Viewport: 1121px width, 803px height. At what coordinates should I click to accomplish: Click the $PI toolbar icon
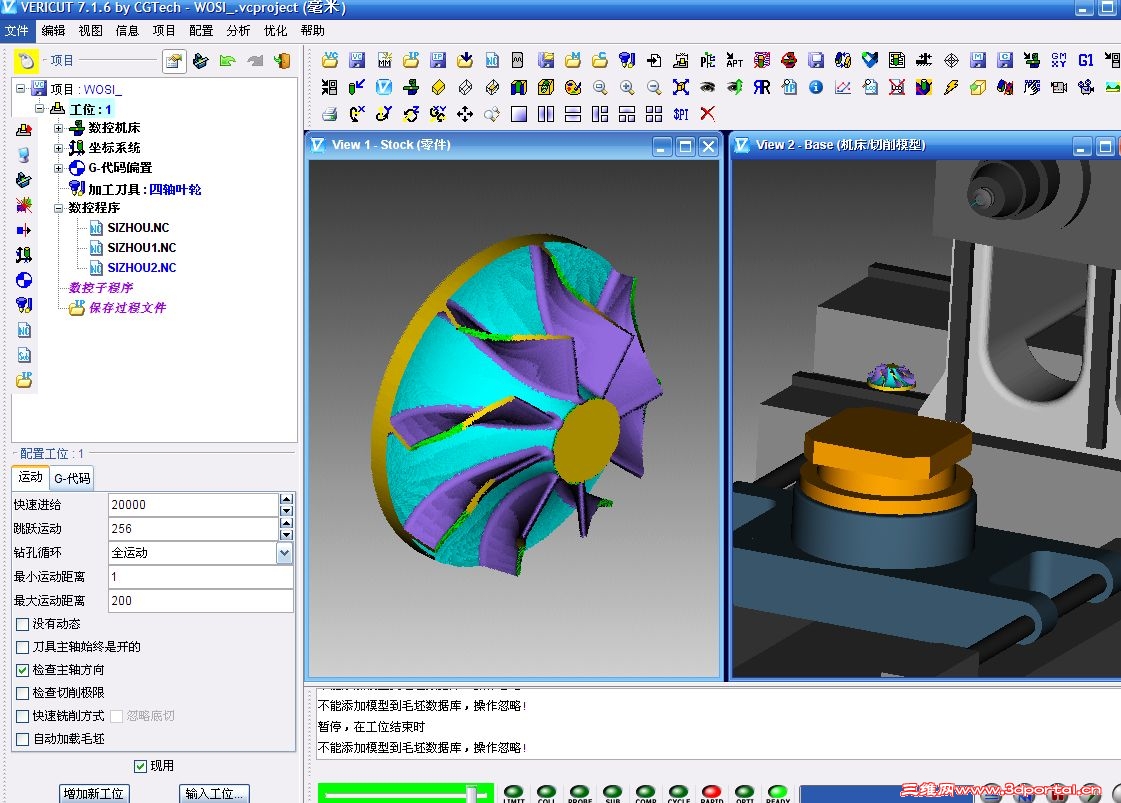[681, 114]
